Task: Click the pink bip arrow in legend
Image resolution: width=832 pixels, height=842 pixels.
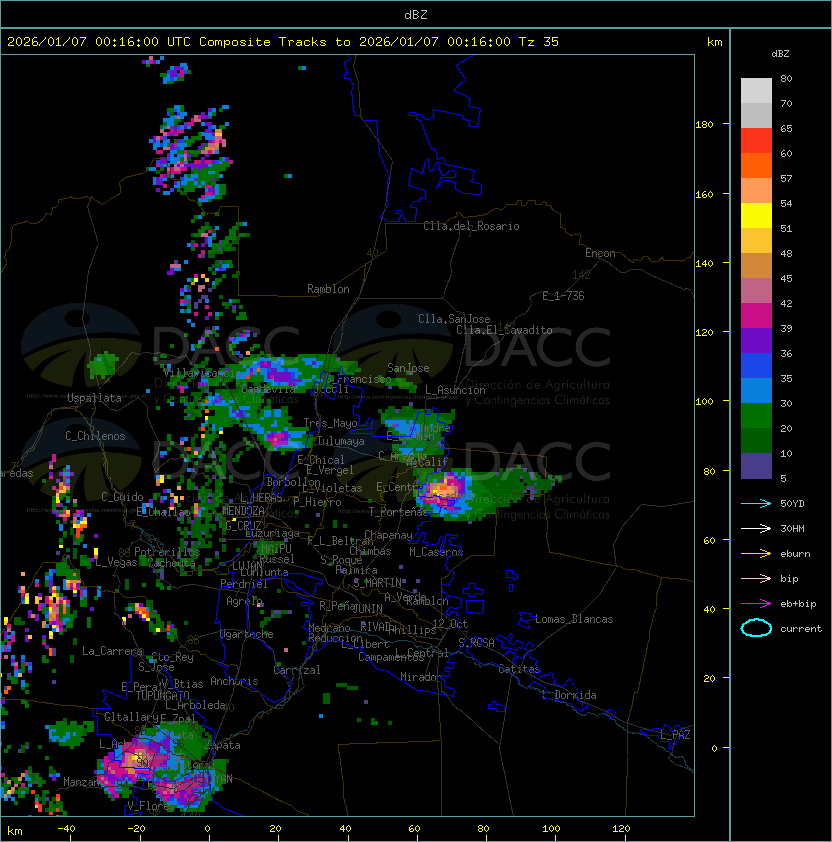Action: (x=756, y=578)
